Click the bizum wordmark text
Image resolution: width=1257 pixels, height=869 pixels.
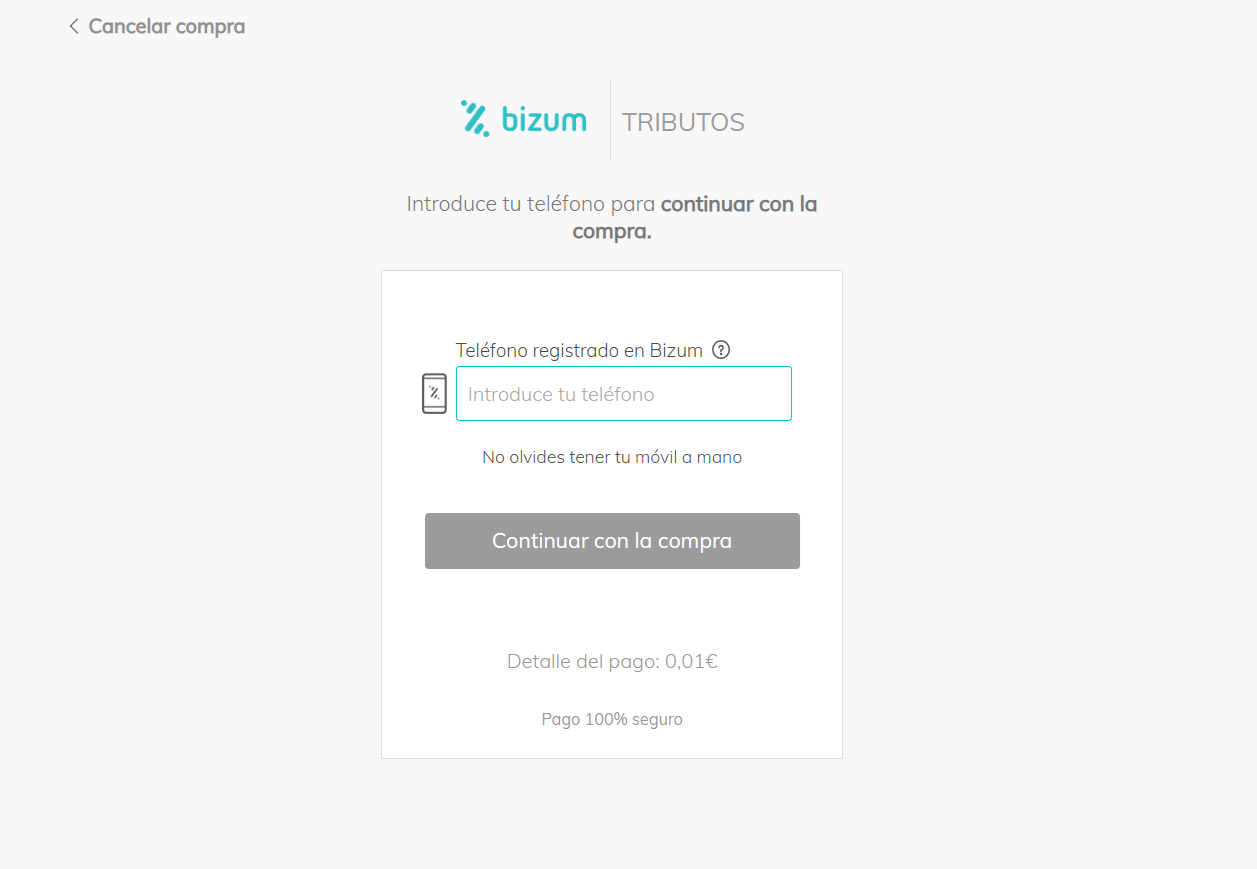544,121
